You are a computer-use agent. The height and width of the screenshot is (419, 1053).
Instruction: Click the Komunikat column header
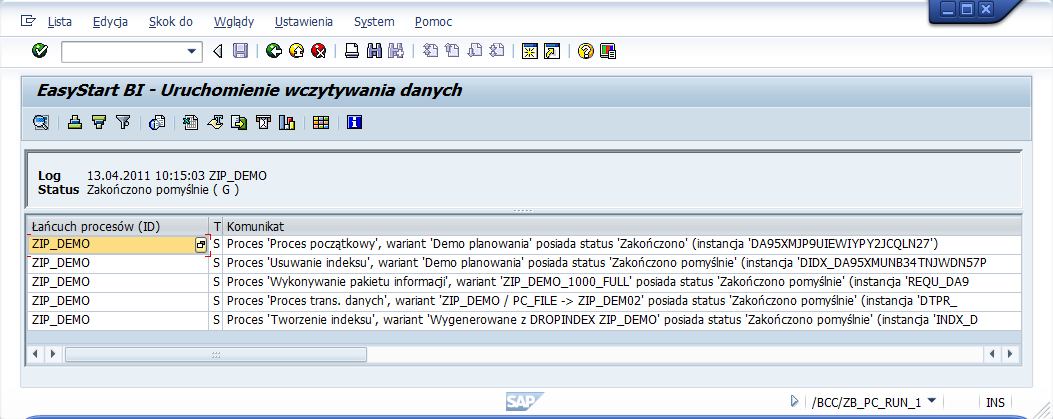(x=622, y=226)
